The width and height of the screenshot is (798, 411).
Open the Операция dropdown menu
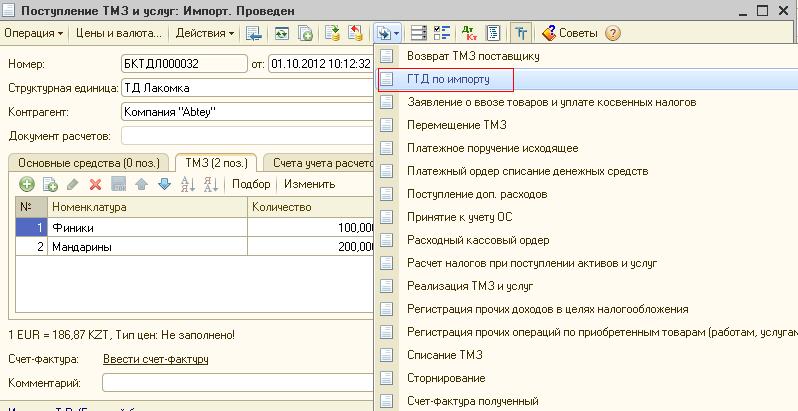click(x=34, y=33)
